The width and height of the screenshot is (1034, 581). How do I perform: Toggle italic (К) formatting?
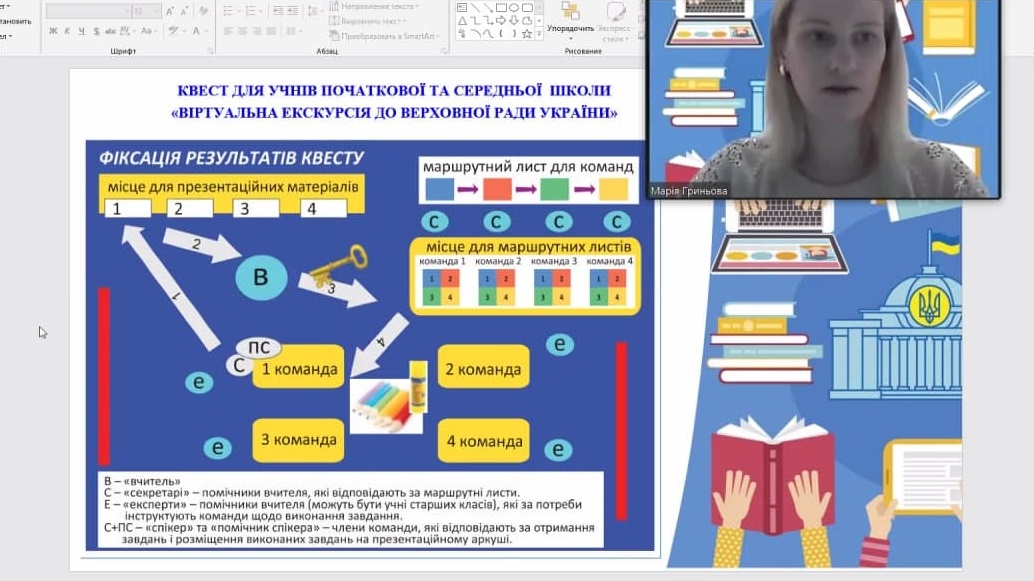coord(67,31)
